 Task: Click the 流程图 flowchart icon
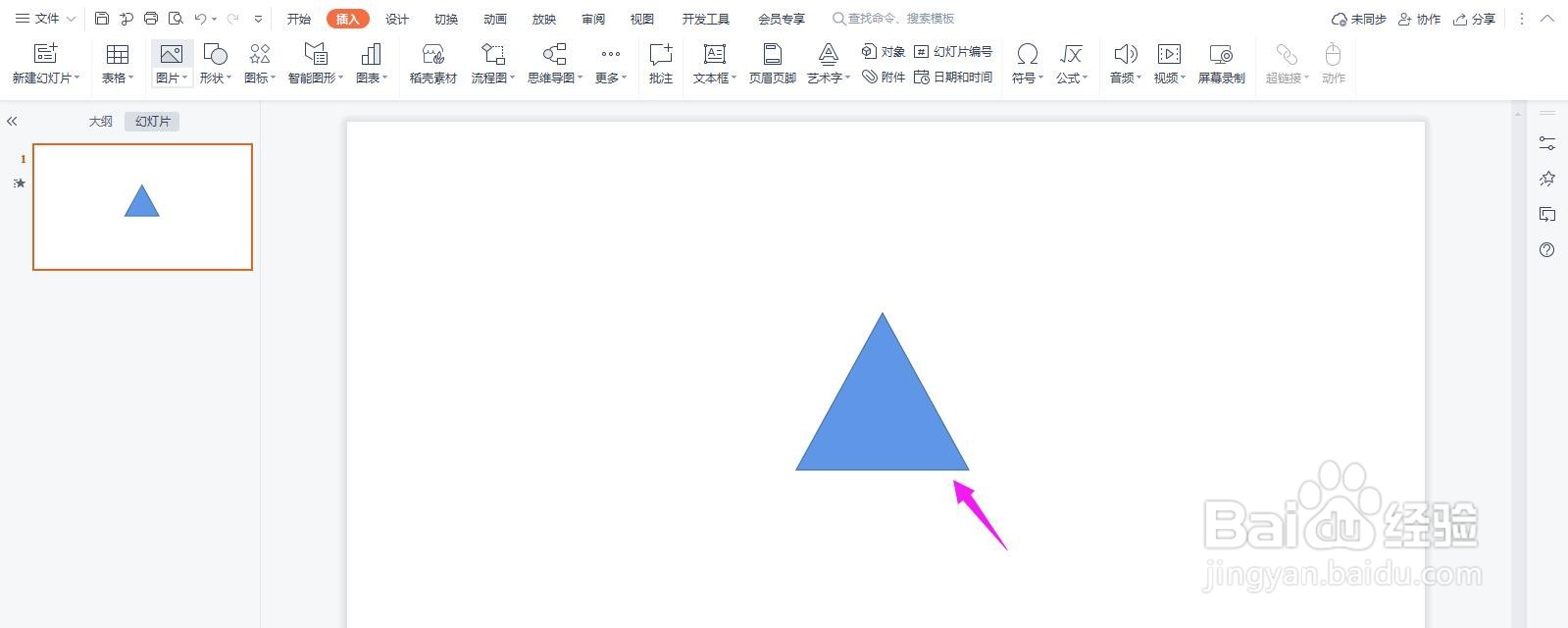pyautogui.click(x=493, y=54)
